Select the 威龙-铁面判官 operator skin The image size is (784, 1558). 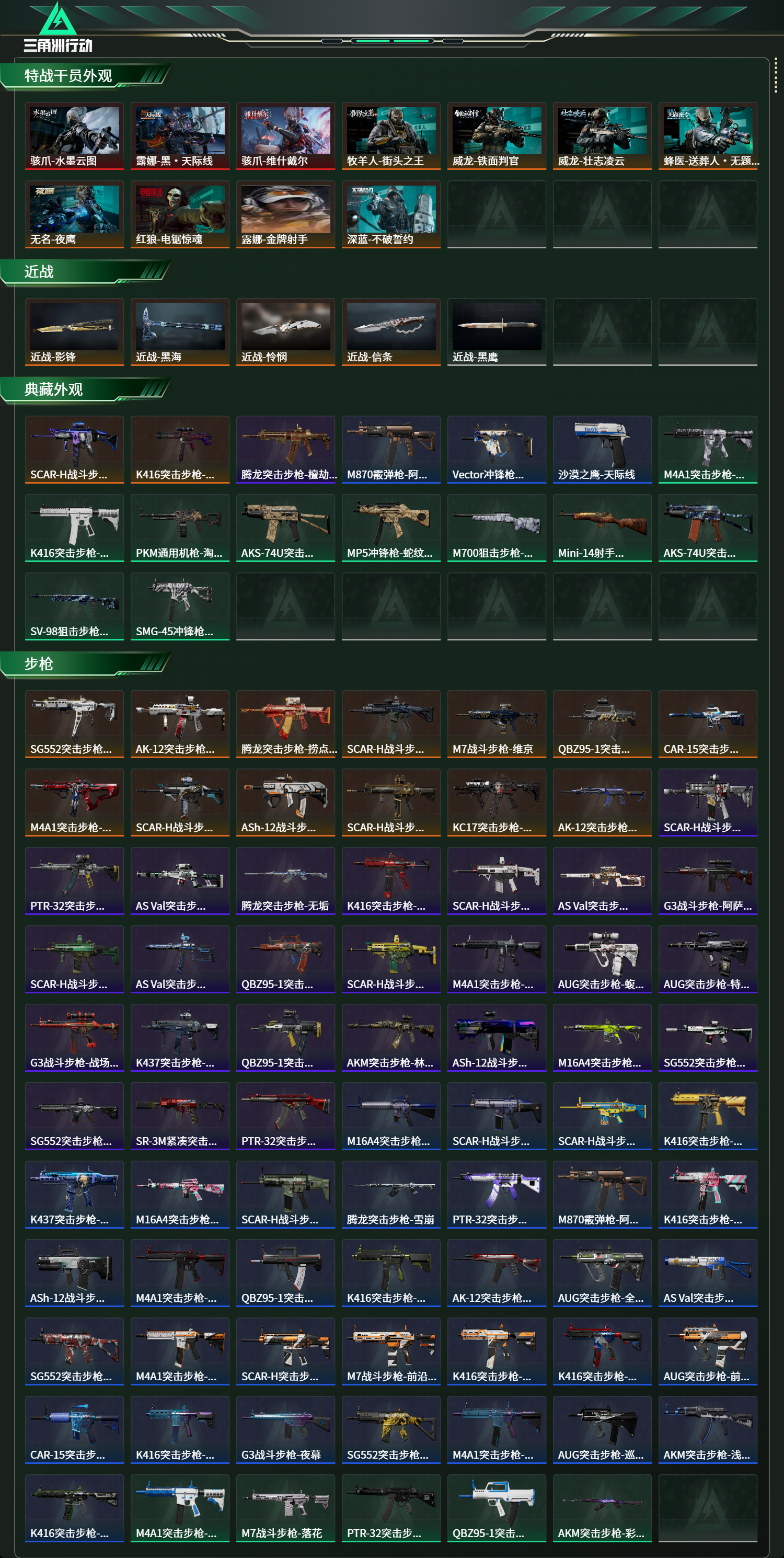click(x=497, y=135)
